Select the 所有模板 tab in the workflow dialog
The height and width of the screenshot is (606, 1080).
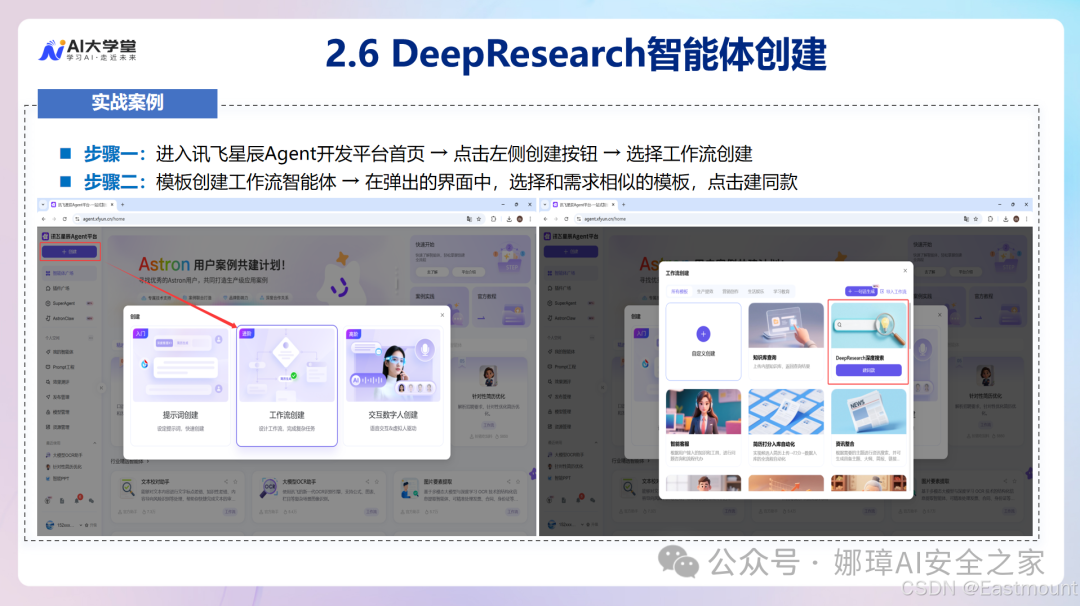tap(679, 291)
